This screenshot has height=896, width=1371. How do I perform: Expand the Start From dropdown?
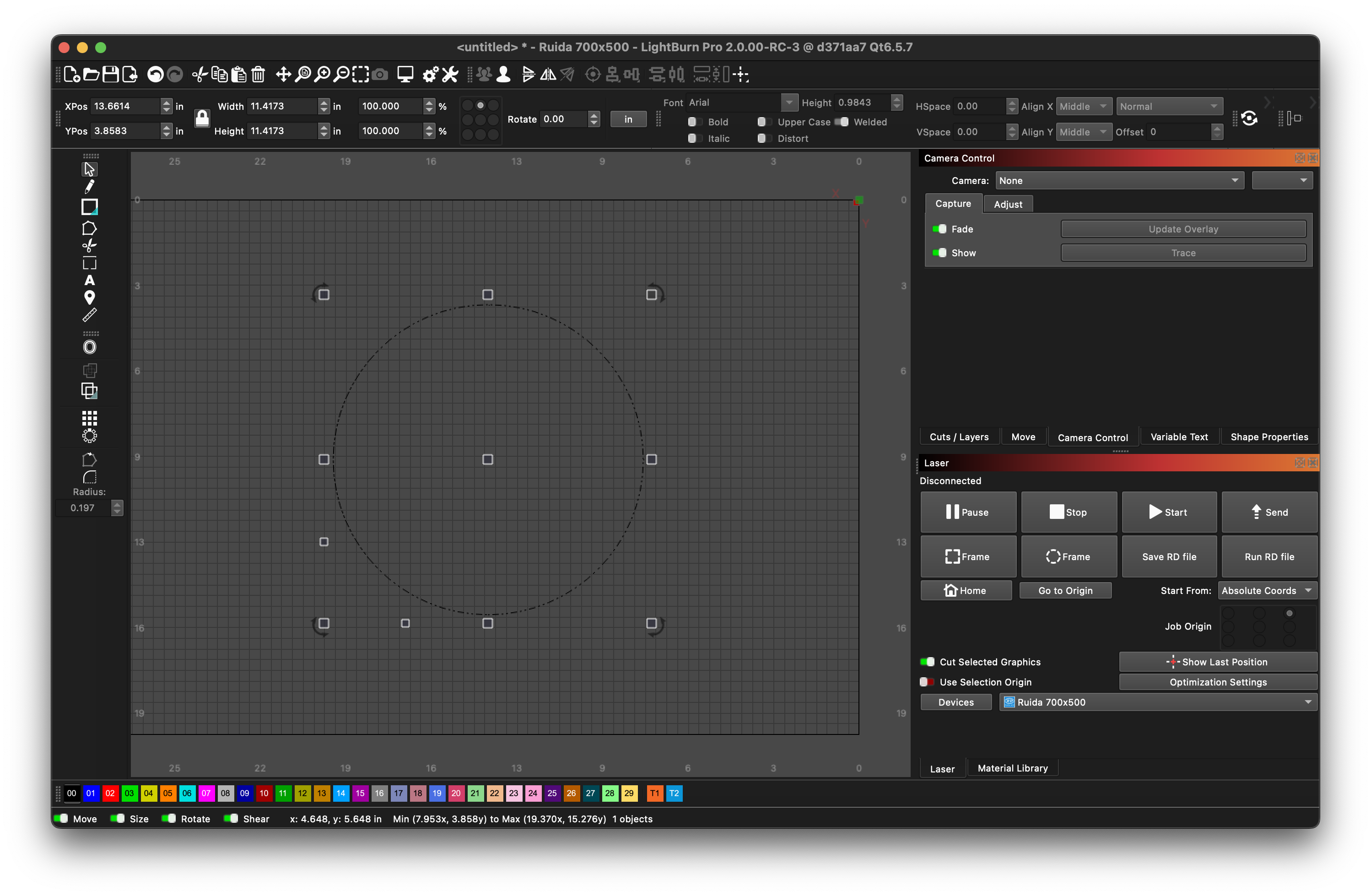pos(1267,591)
